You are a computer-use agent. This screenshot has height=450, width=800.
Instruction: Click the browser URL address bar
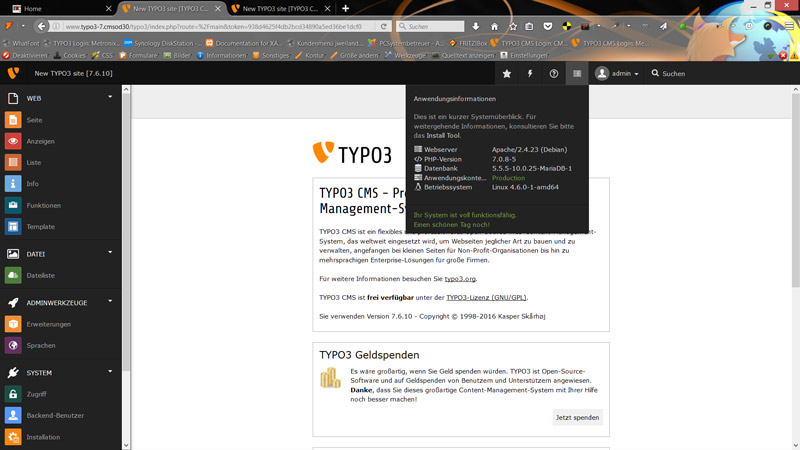(213, 26)
